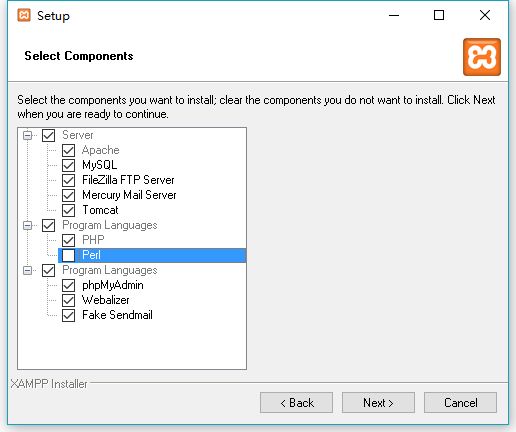Viewport: 516px width, 432px height.
Task: Select the Apache tree item label
Action: tap(101, 150)
